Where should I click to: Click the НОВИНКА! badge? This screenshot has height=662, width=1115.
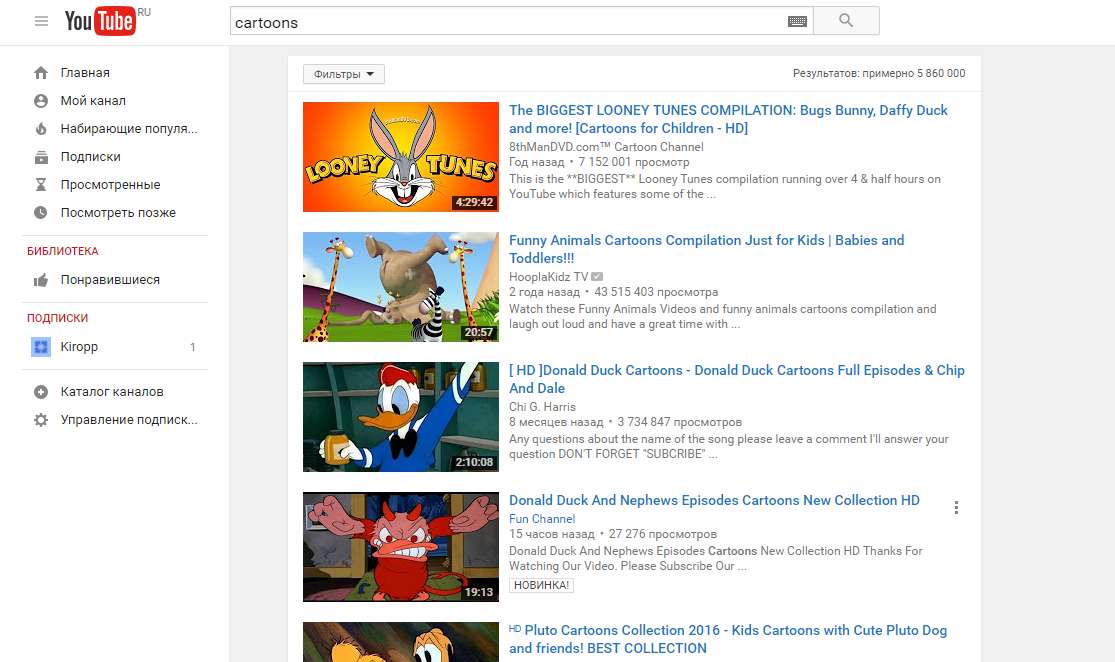pyautogui.click(x=541, y=585)
